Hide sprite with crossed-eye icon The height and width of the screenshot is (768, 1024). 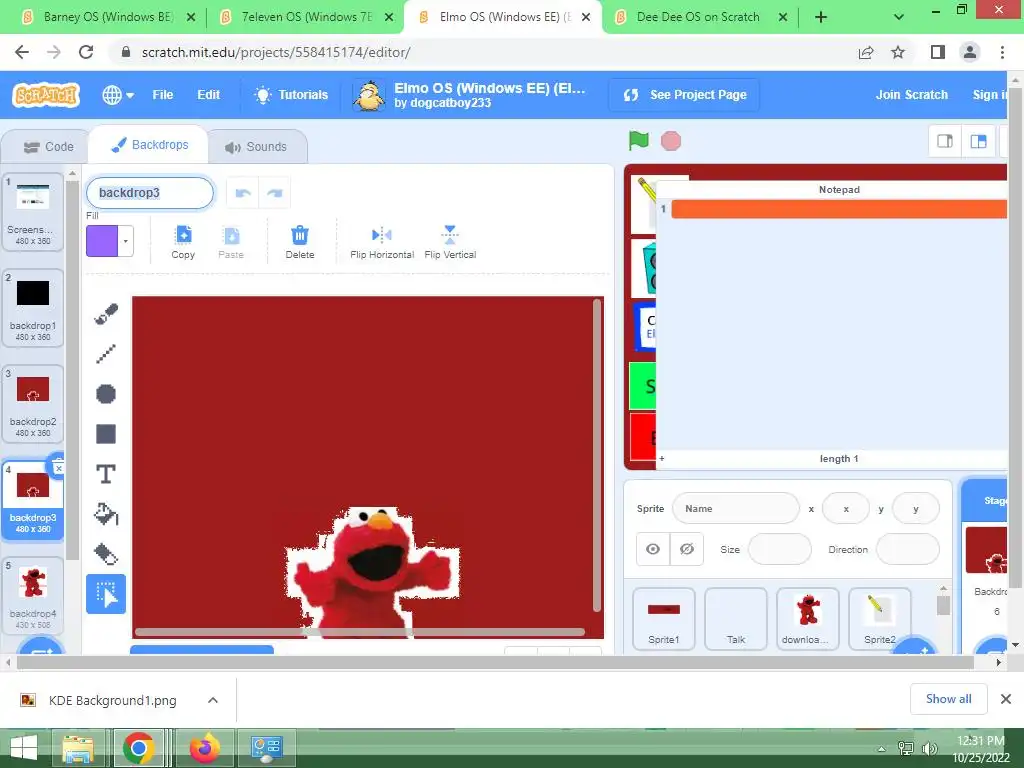(686, 549)
